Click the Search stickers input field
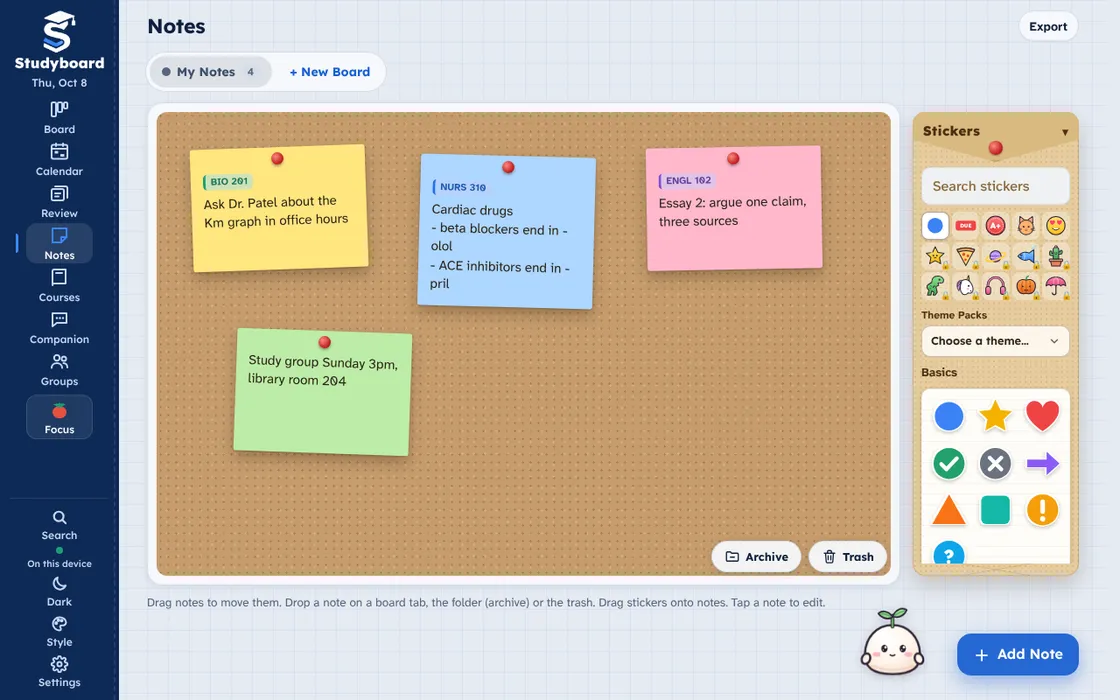1120x700 pixels. tap(995, 186)
